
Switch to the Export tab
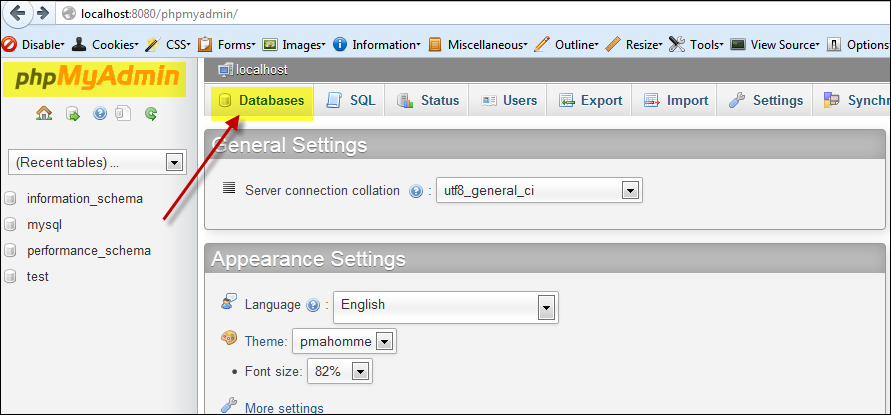[590, 101]
